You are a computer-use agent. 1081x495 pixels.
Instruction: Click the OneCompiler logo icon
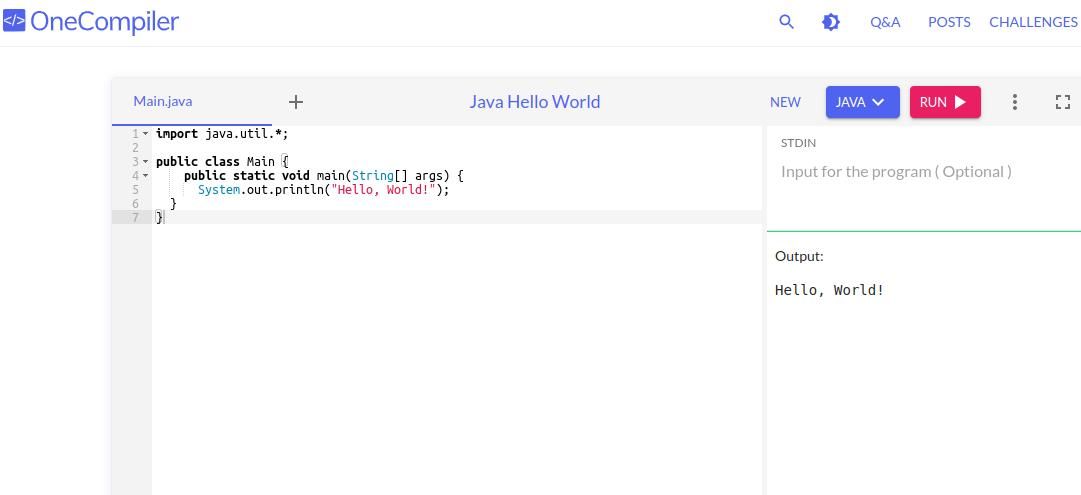point(14,21)
